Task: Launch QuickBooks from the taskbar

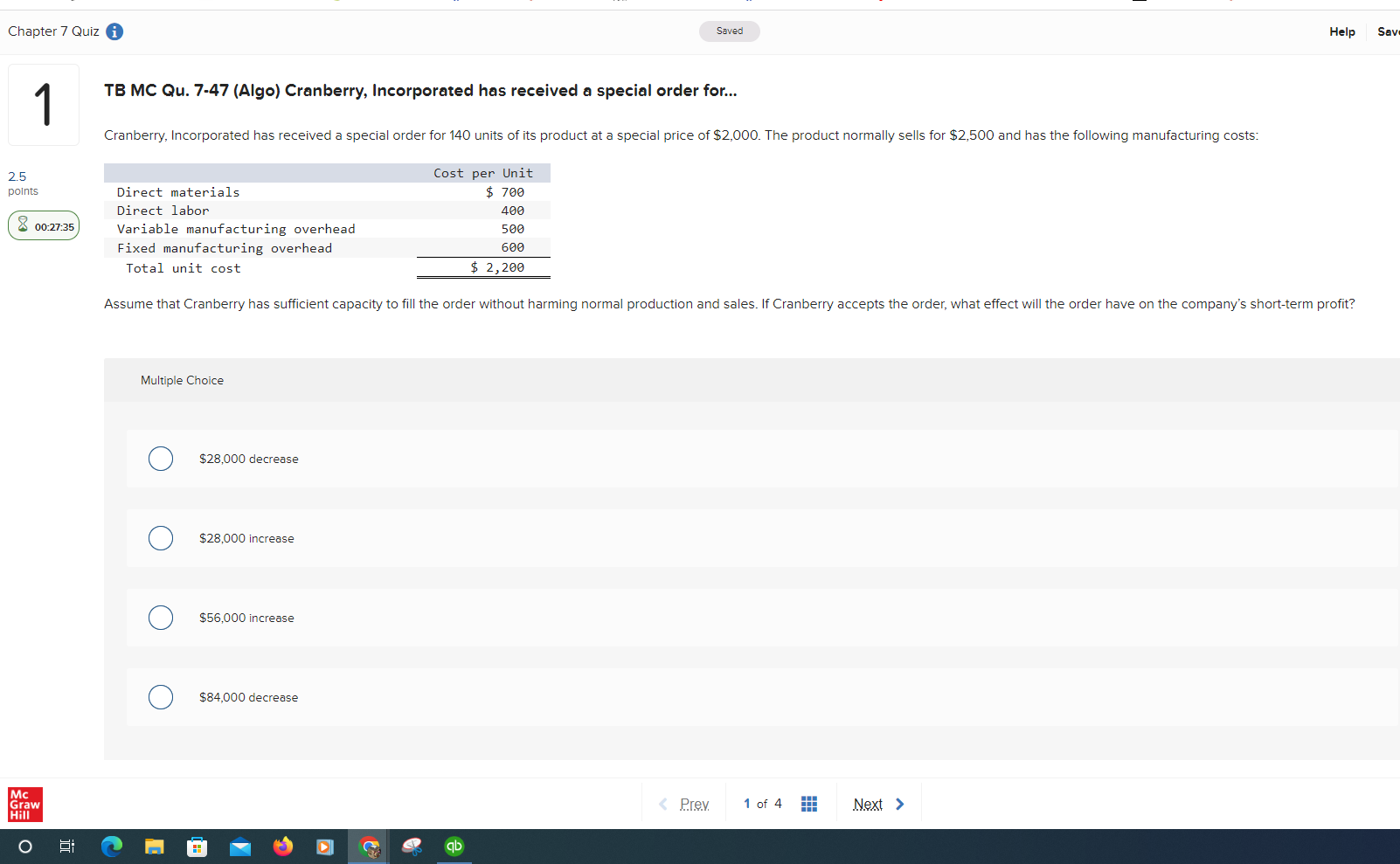Action: coord(454,846)
